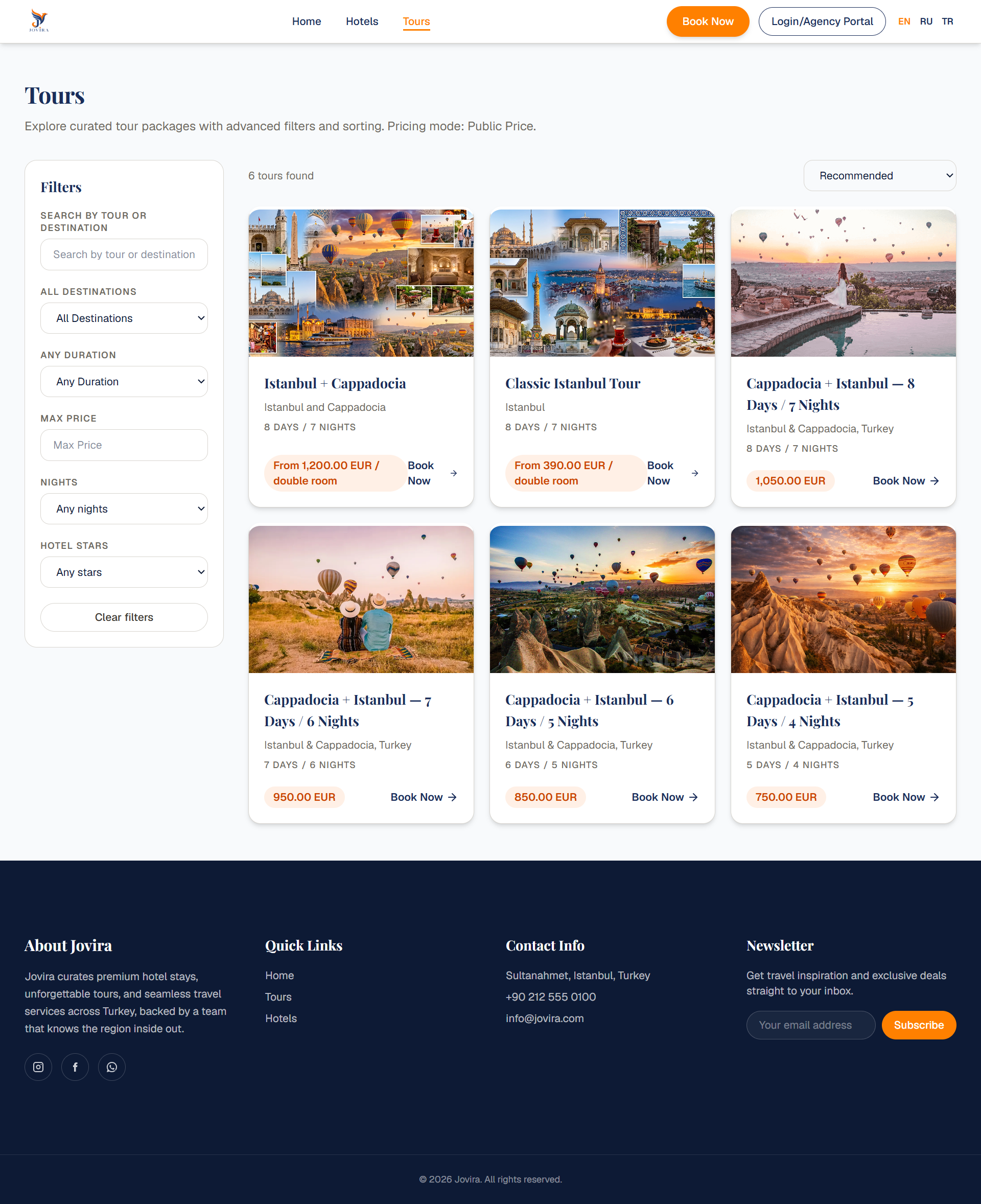981x1204 pixels.
Task: Open Any nights dropdown
Action: coord(124,508)
